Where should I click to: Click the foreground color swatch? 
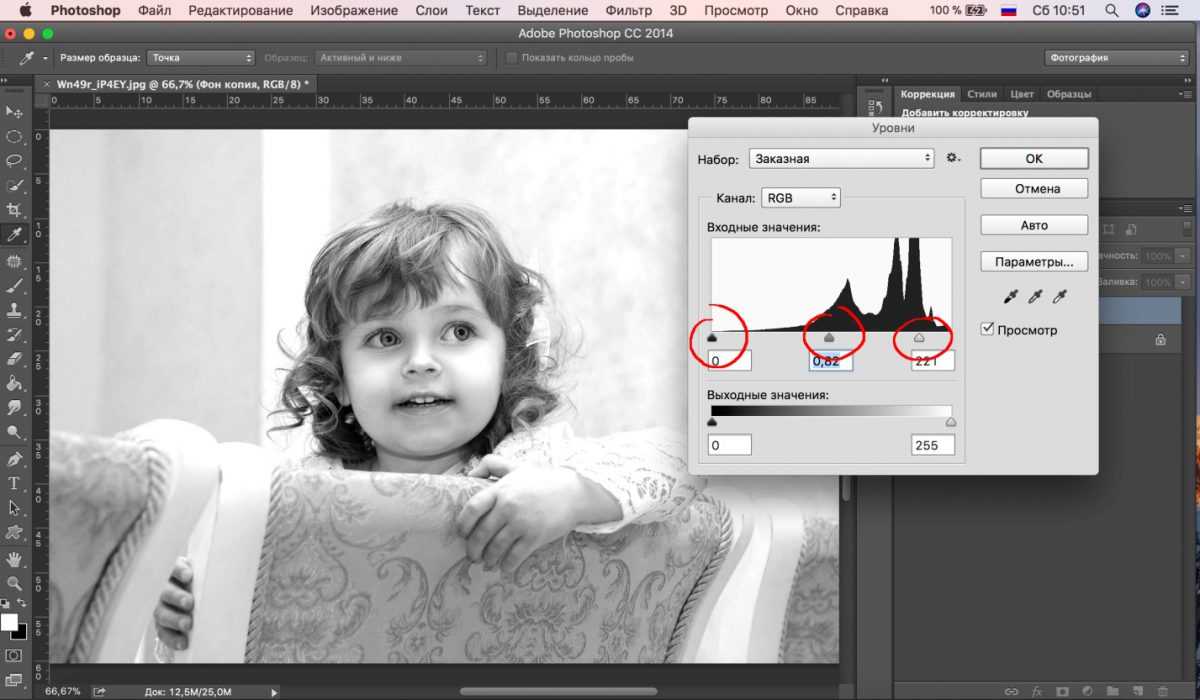(x=10, y=622)
